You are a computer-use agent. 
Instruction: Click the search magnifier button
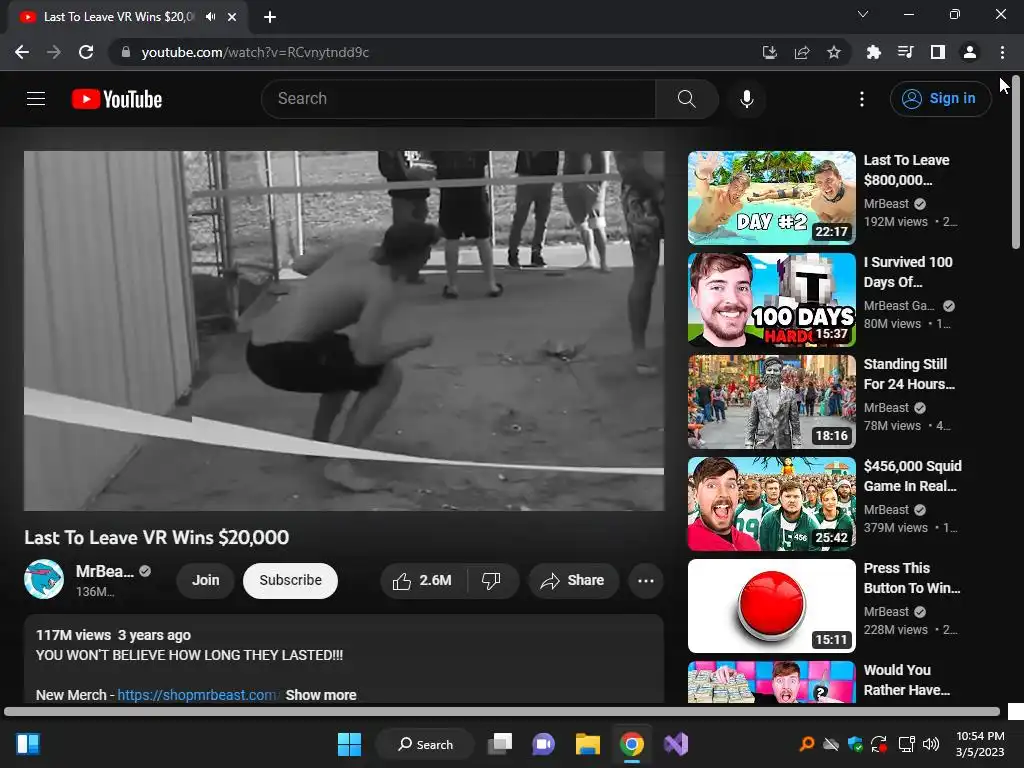tap(686, 99)
